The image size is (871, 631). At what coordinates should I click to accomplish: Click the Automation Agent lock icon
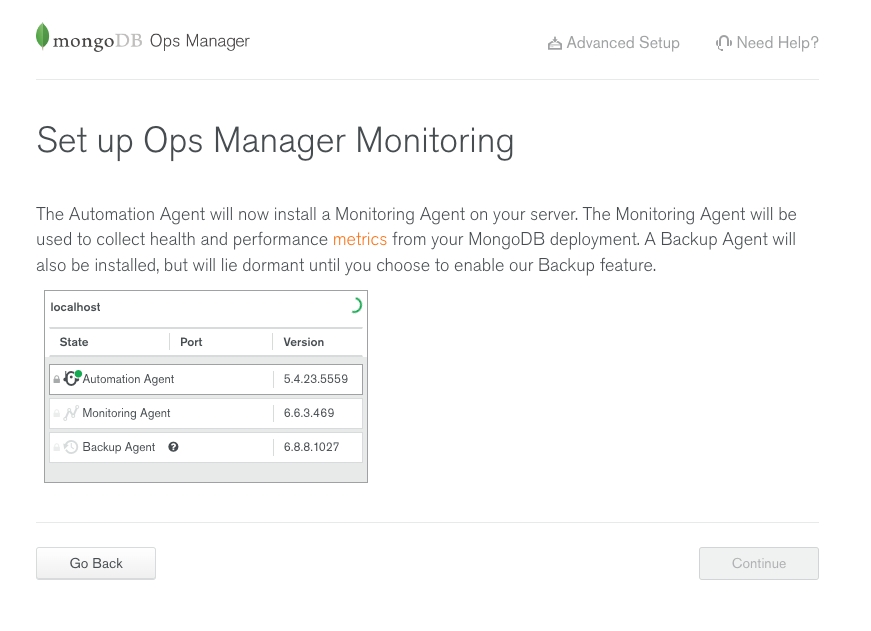[x=57, y=380]
